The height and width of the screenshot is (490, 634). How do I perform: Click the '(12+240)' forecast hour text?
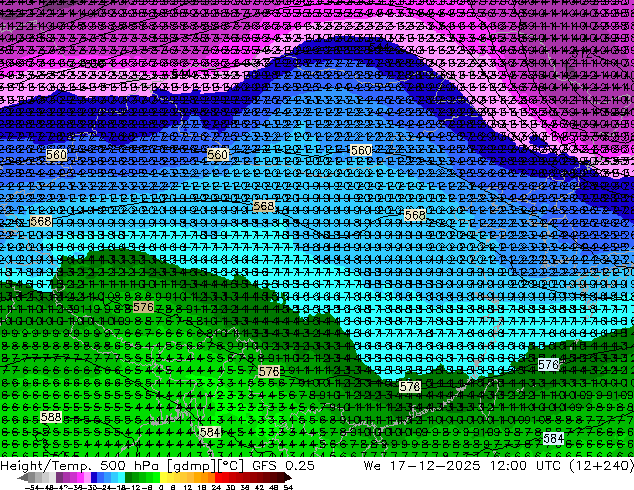[x=601, y=465]
